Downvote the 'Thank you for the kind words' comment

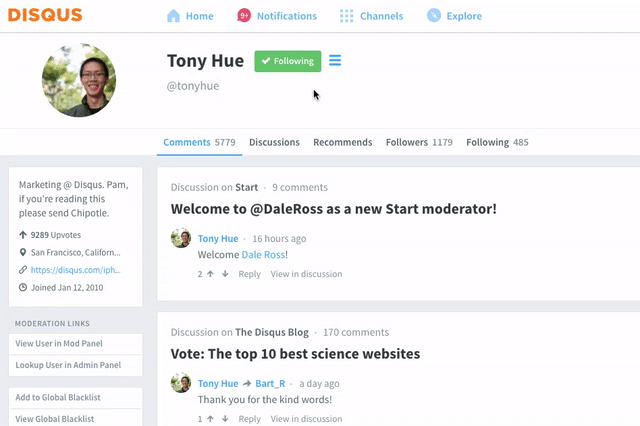tap(225, 419)
